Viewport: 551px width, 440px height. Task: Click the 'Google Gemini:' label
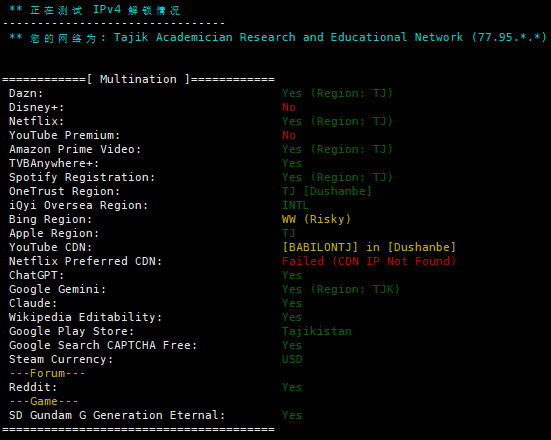(x=58, y=289)
